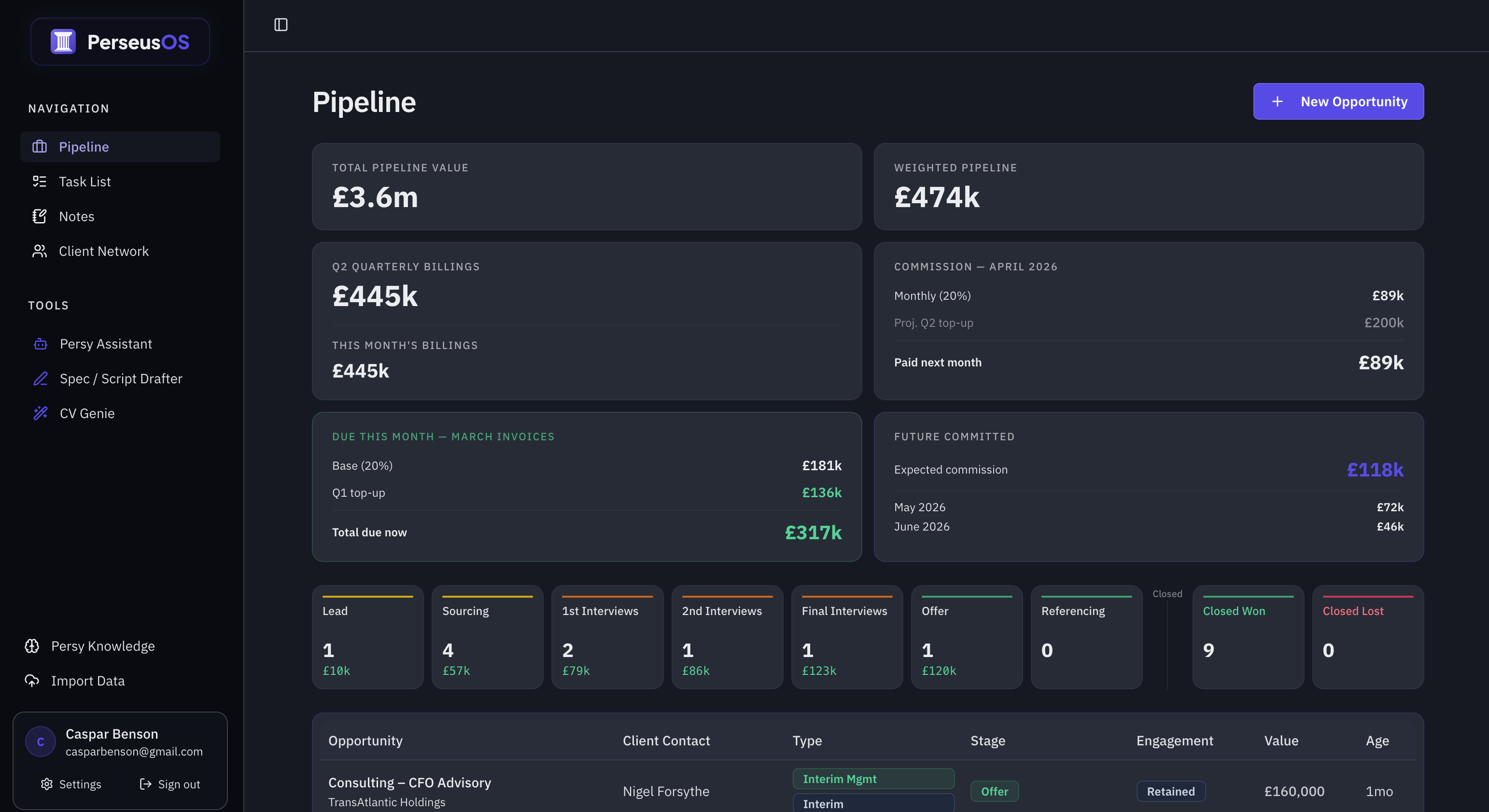Click the Import Data cloud upload icon
This screenshot has height=812, width=1489.
32,680
